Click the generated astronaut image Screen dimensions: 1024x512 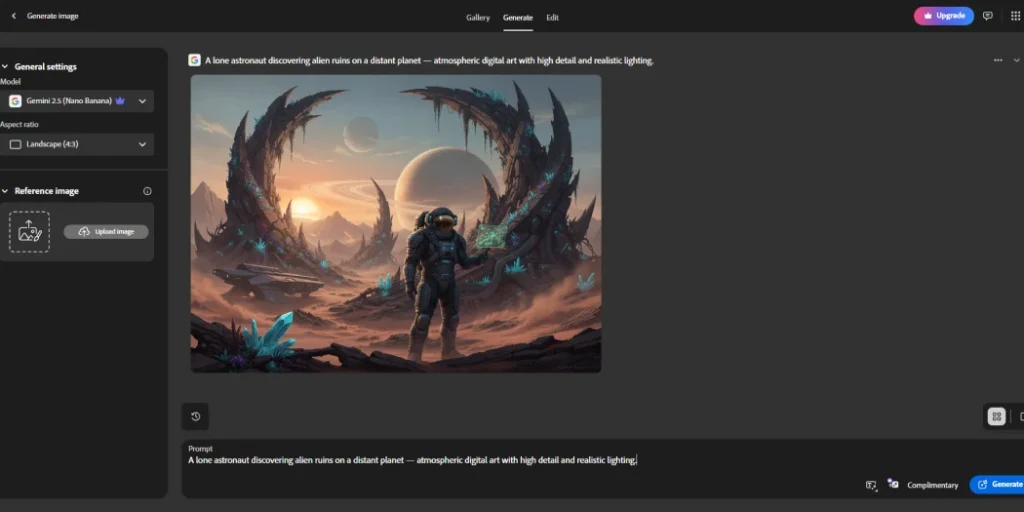tap(396, 223)
